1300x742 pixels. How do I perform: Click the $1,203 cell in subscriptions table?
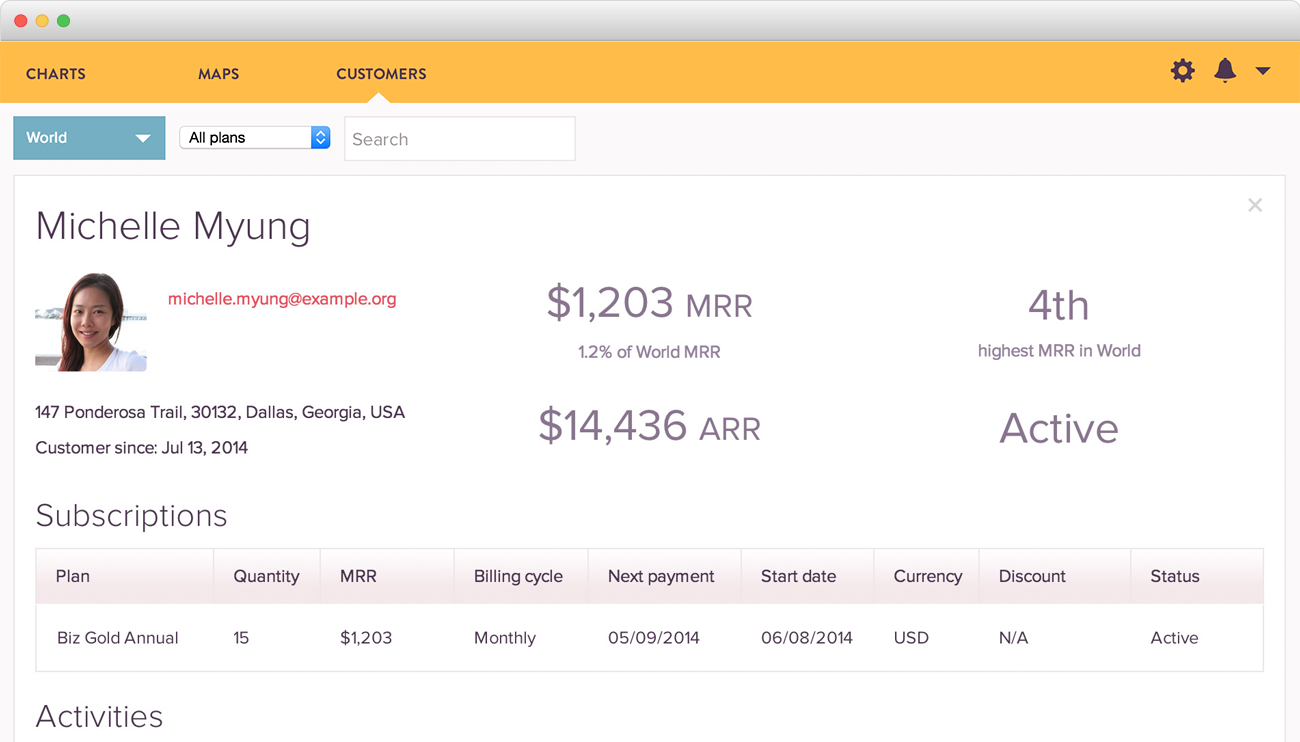[366, 638]
